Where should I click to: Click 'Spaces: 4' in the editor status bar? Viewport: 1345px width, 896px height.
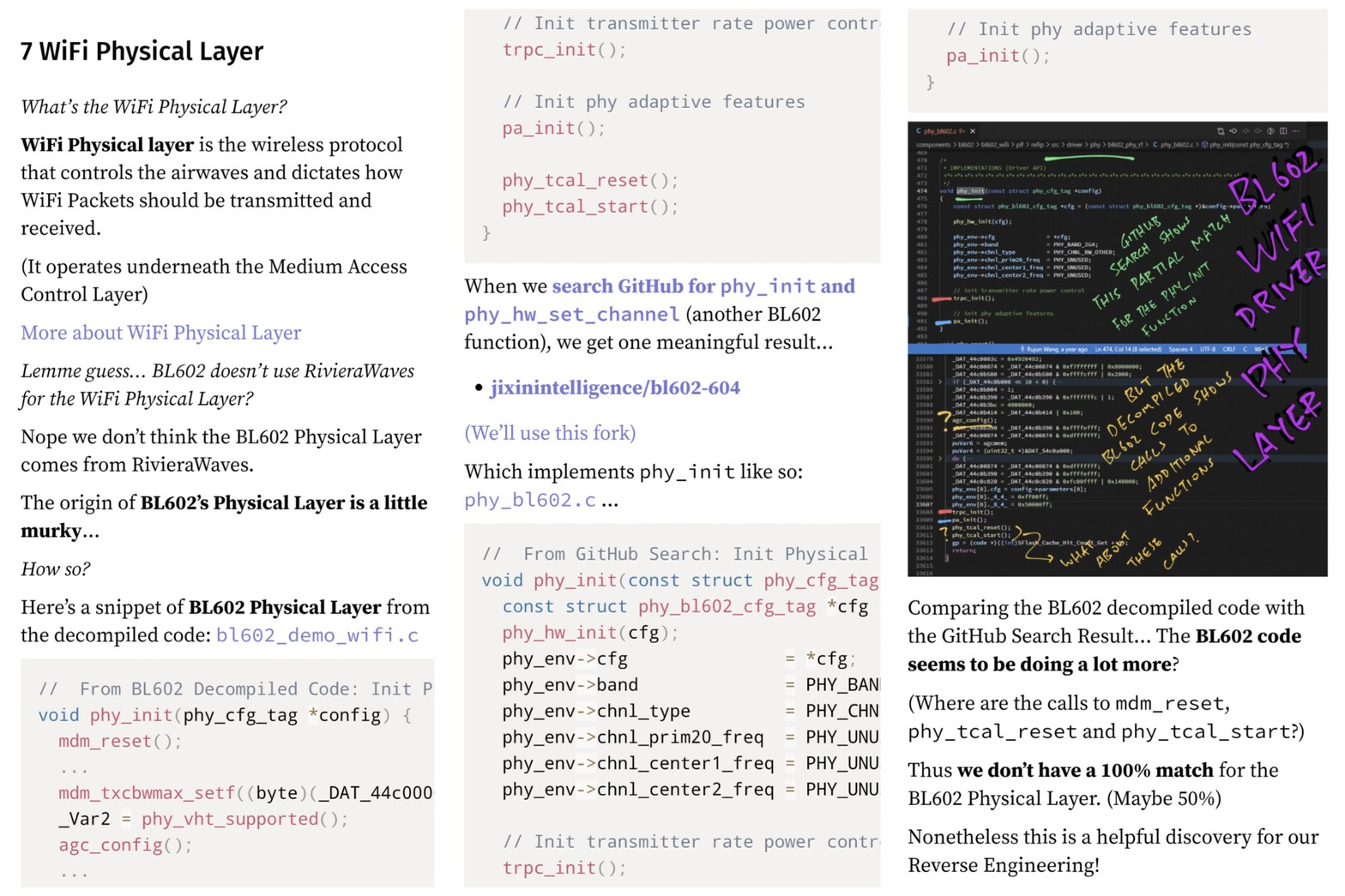1179,349
